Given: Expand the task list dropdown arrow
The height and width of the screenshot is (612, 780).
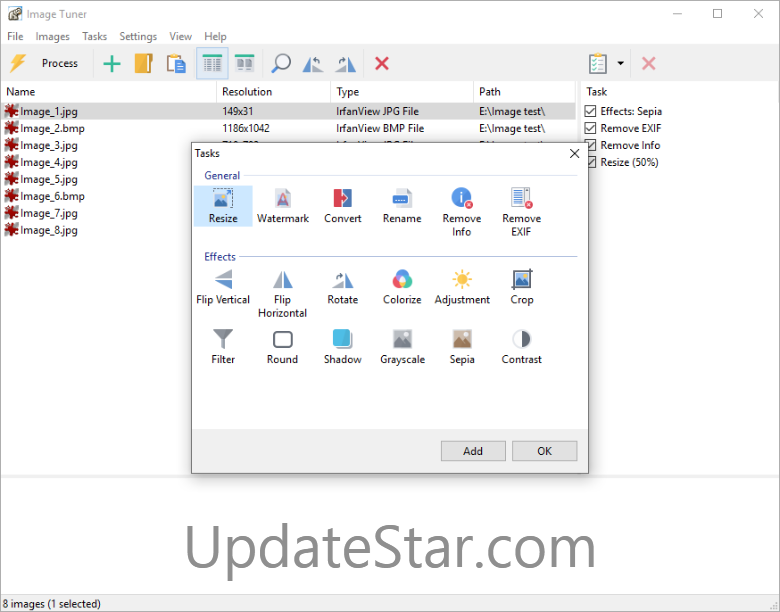Looking at the screenshot, I should point(620,63).
